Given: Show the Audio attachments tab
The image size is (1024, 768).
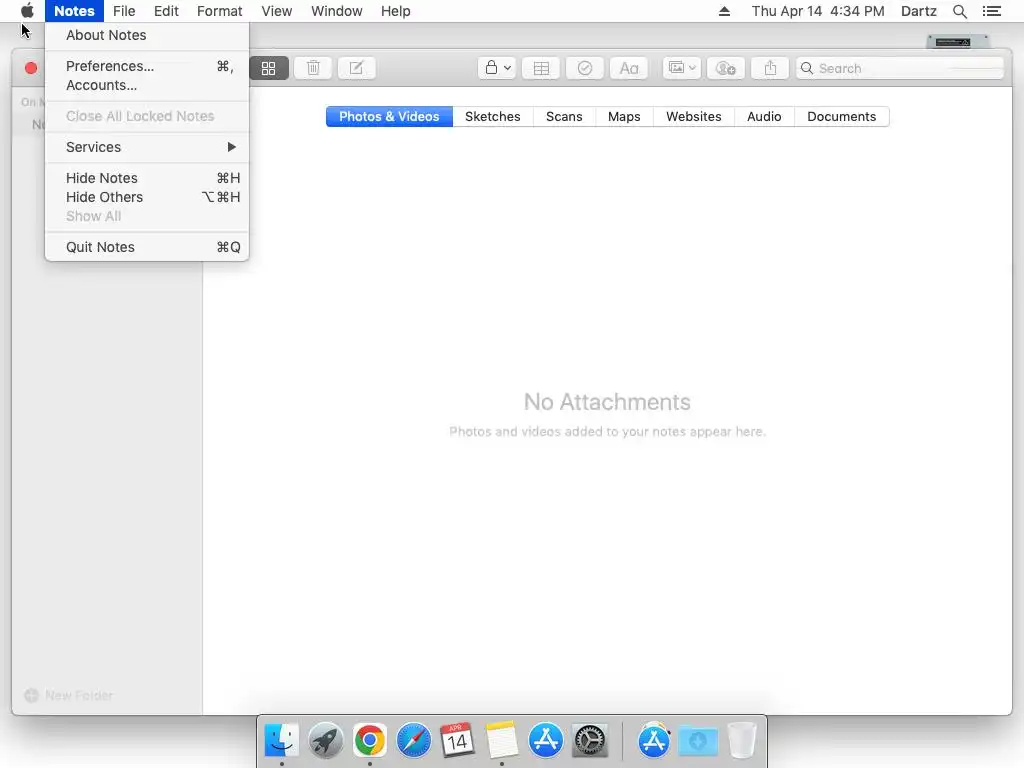Looking at the screenshot, I should [x=764, y=116].
